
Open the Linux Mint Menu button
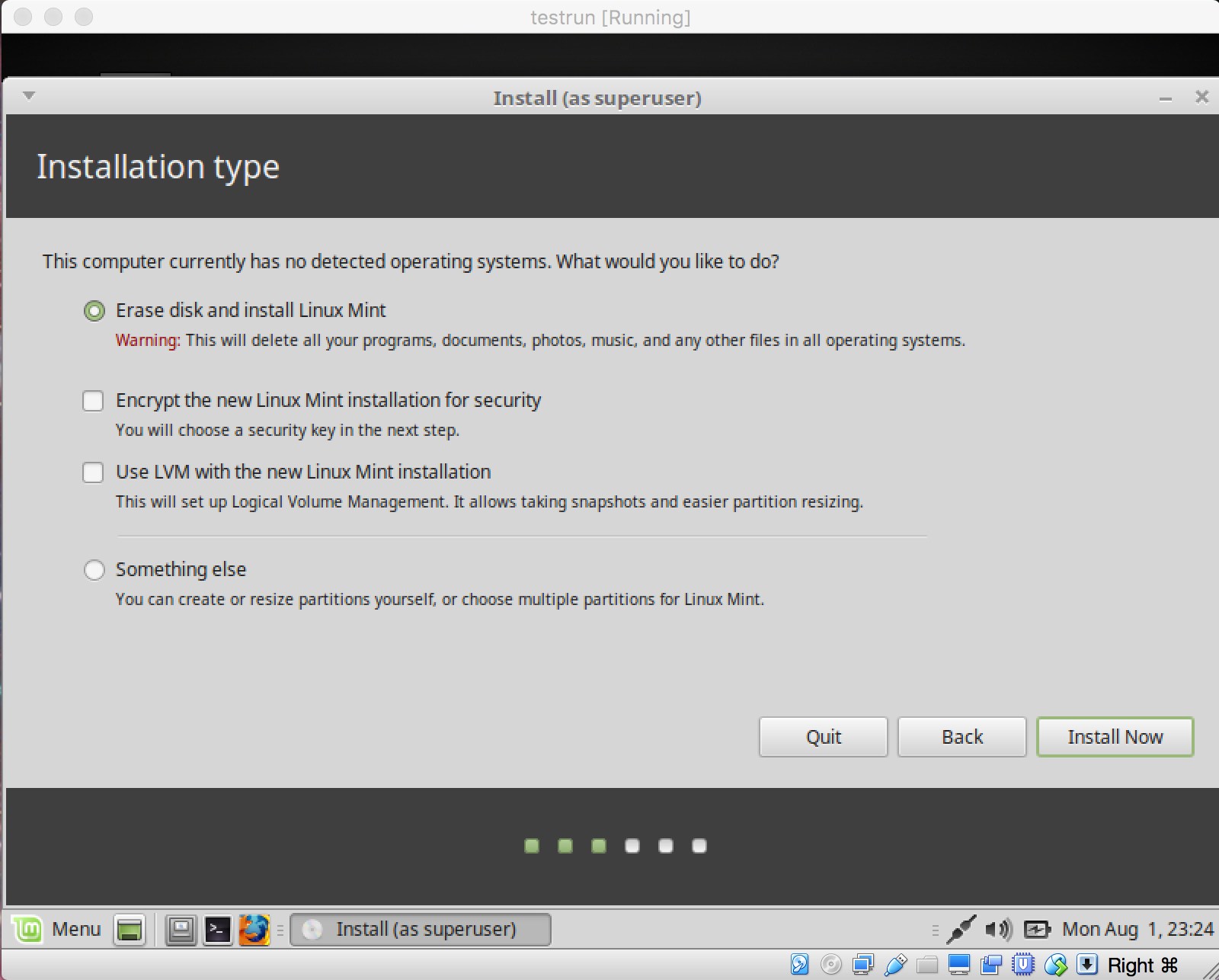[57, 929]
